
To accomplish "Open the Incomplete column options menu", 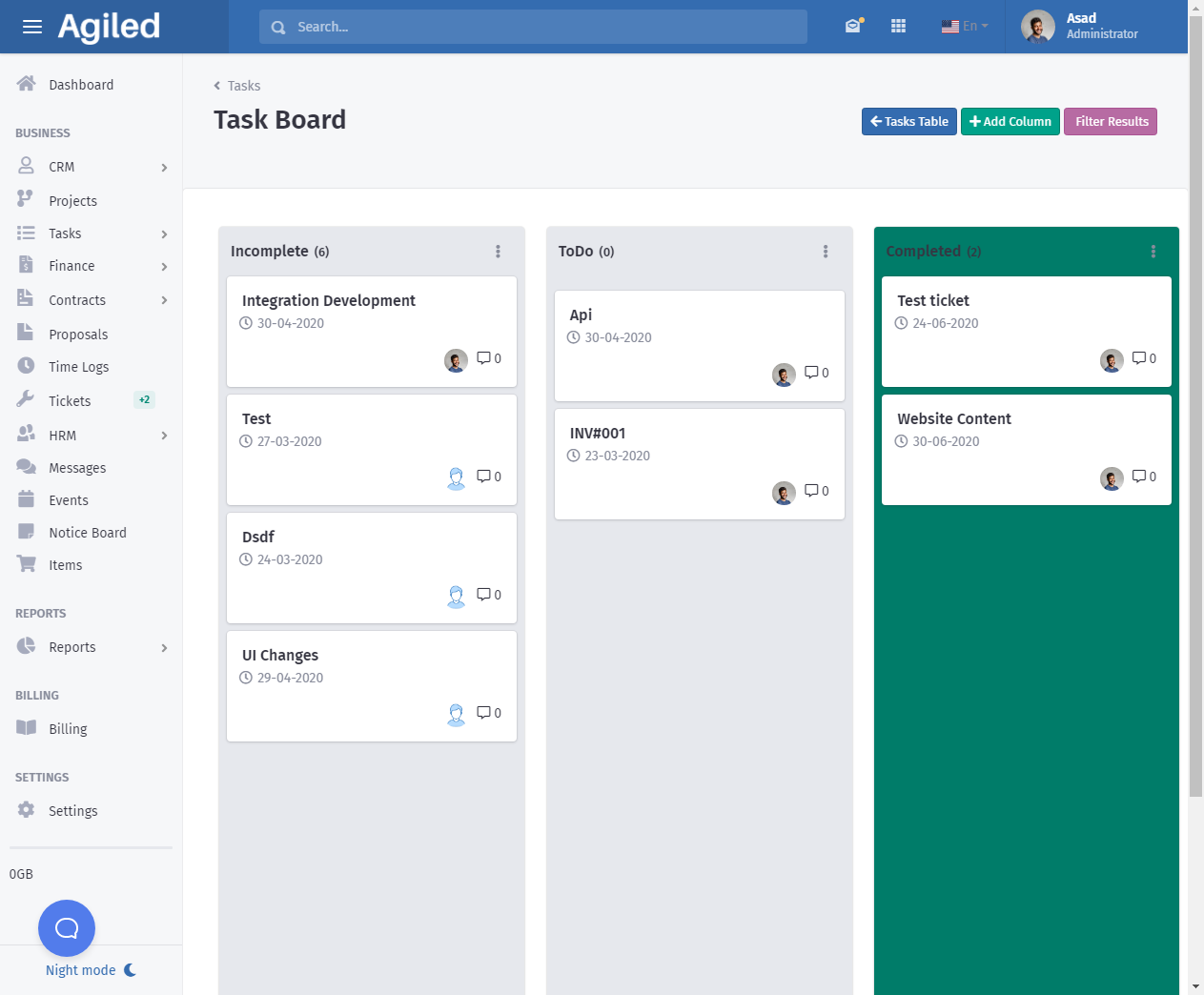I will coord(498,252).
